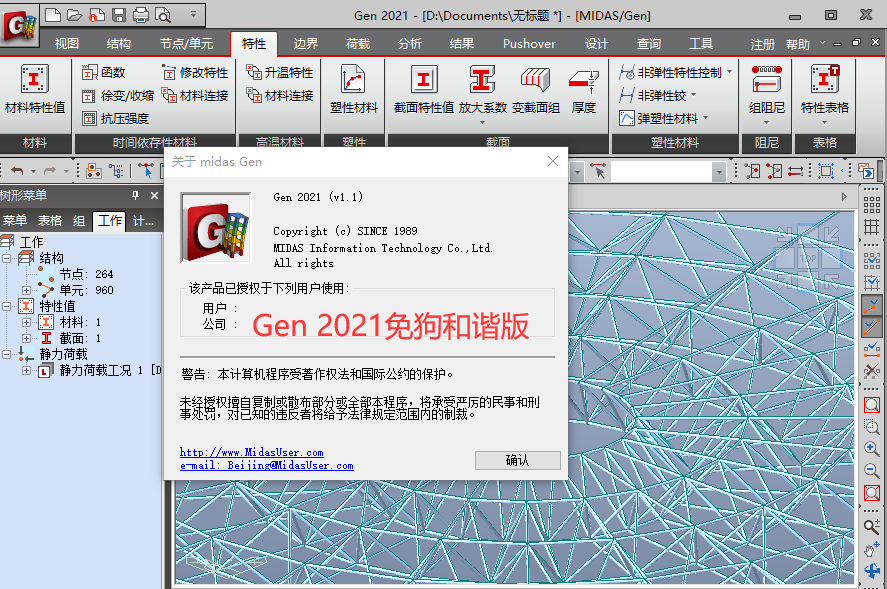887x589 pixels.
Task: Select the 表格 tab in tree panel
Action: point(50,221)
